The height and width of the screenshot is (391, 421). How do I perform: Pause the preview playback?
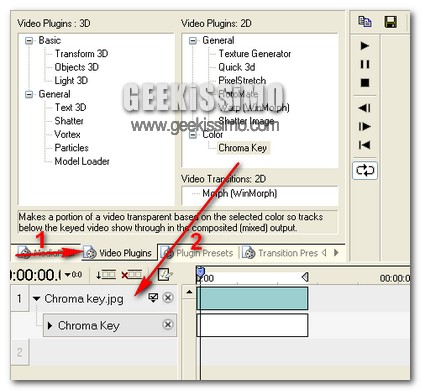[x=365, y=64]
